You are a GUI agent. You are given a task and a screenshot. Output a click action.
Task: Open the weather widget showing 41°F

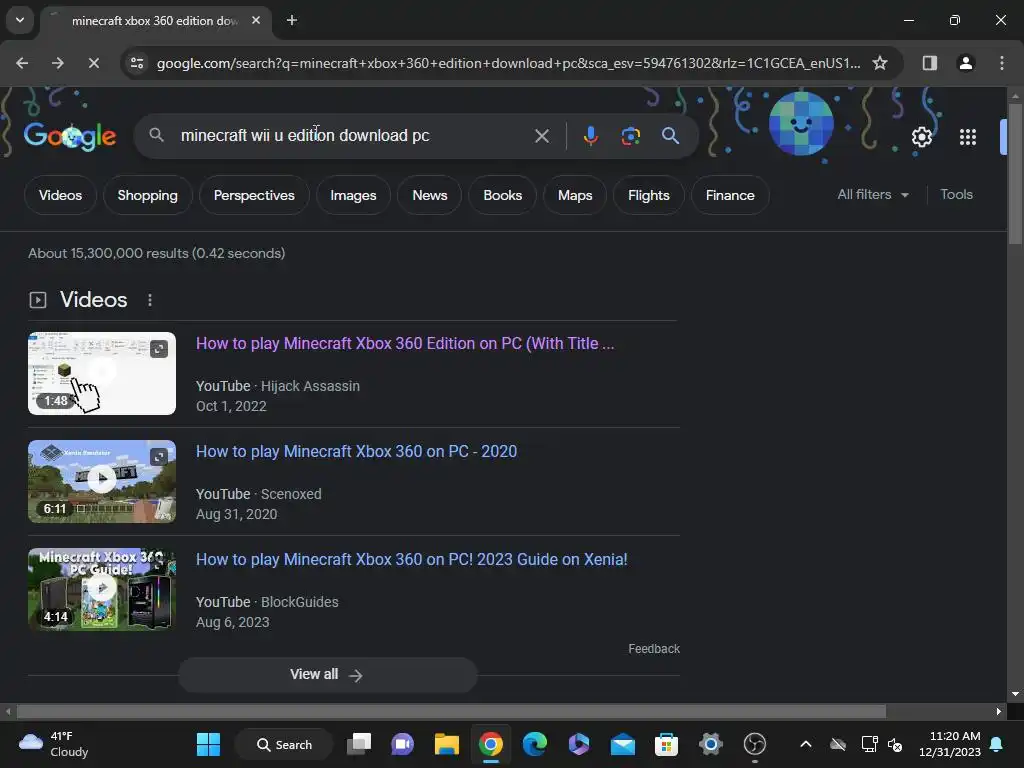point(54,744)
